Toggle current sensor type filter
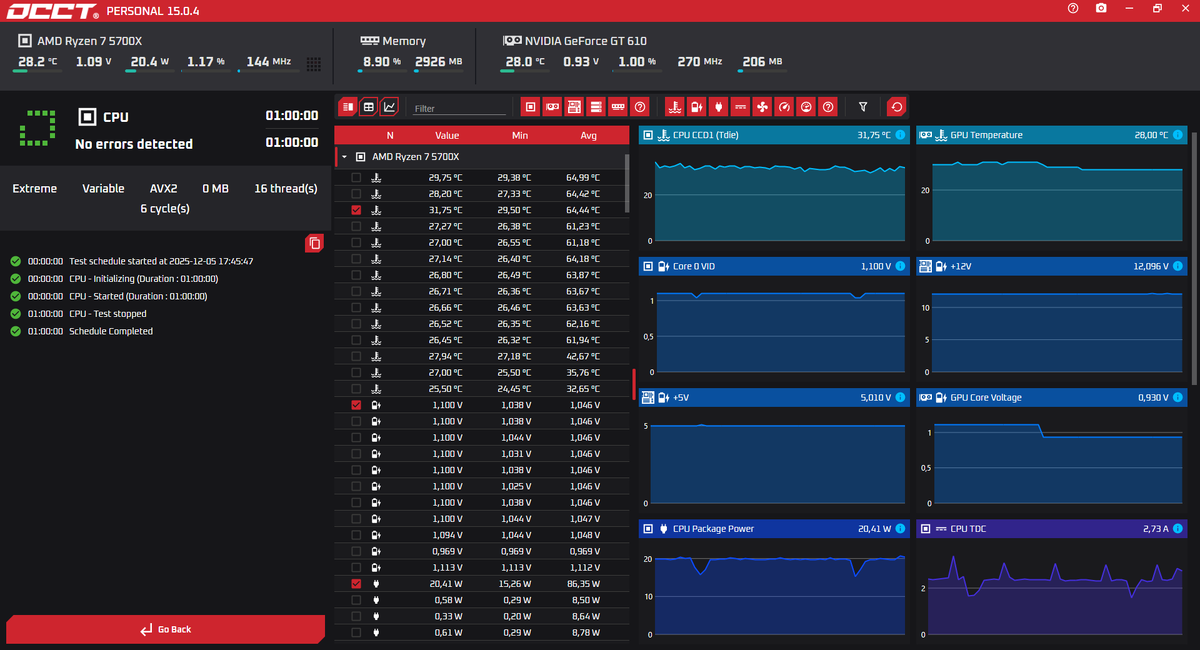This screenshot has width=1200, height=650. [x=740, y=106]
